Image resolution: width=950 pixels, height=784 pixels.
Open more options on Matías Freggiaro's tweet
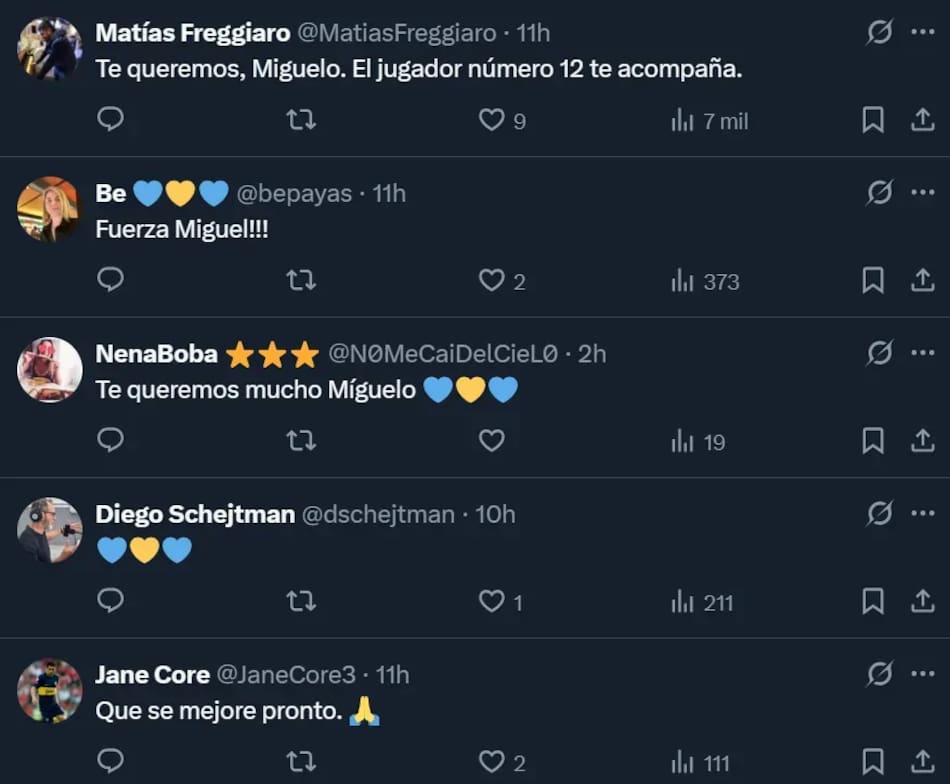[x=922, y=33]
